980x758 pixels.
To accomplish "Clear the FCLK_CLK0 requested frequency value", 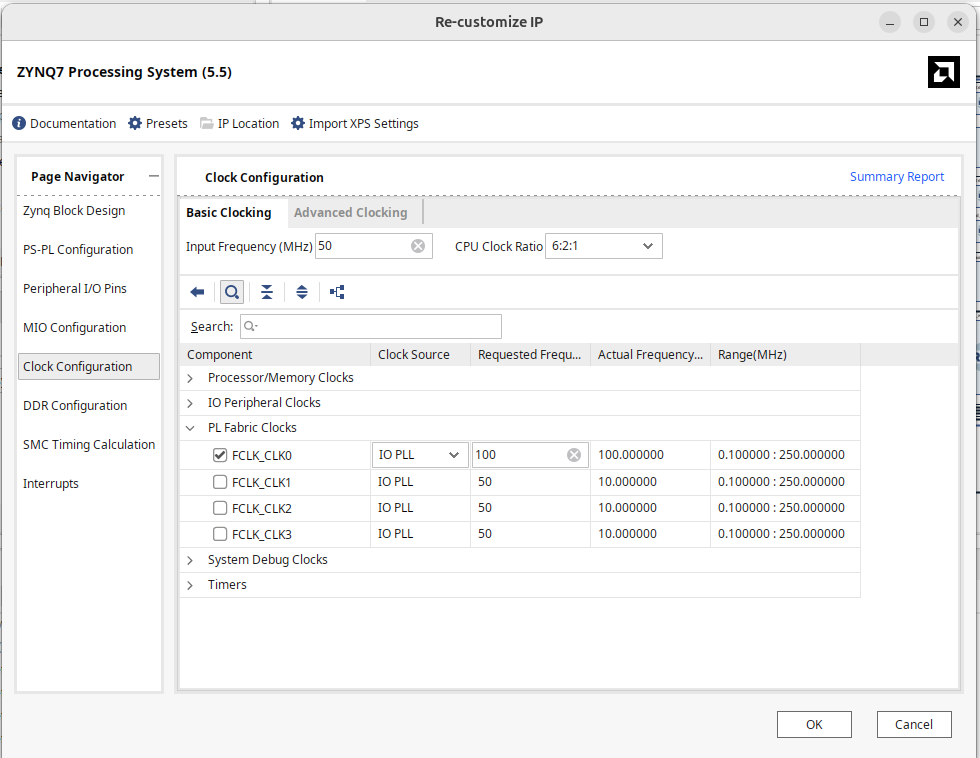I will pyautogui.click(x=574, y=455).
